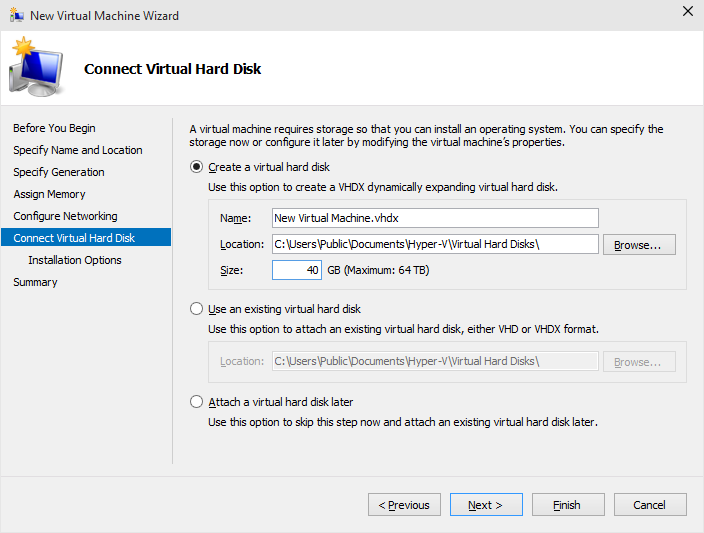The height and width of the screenshot is (533, 704).
Task: Click Next to continue the wizard
Action: (x=486, y=505)
